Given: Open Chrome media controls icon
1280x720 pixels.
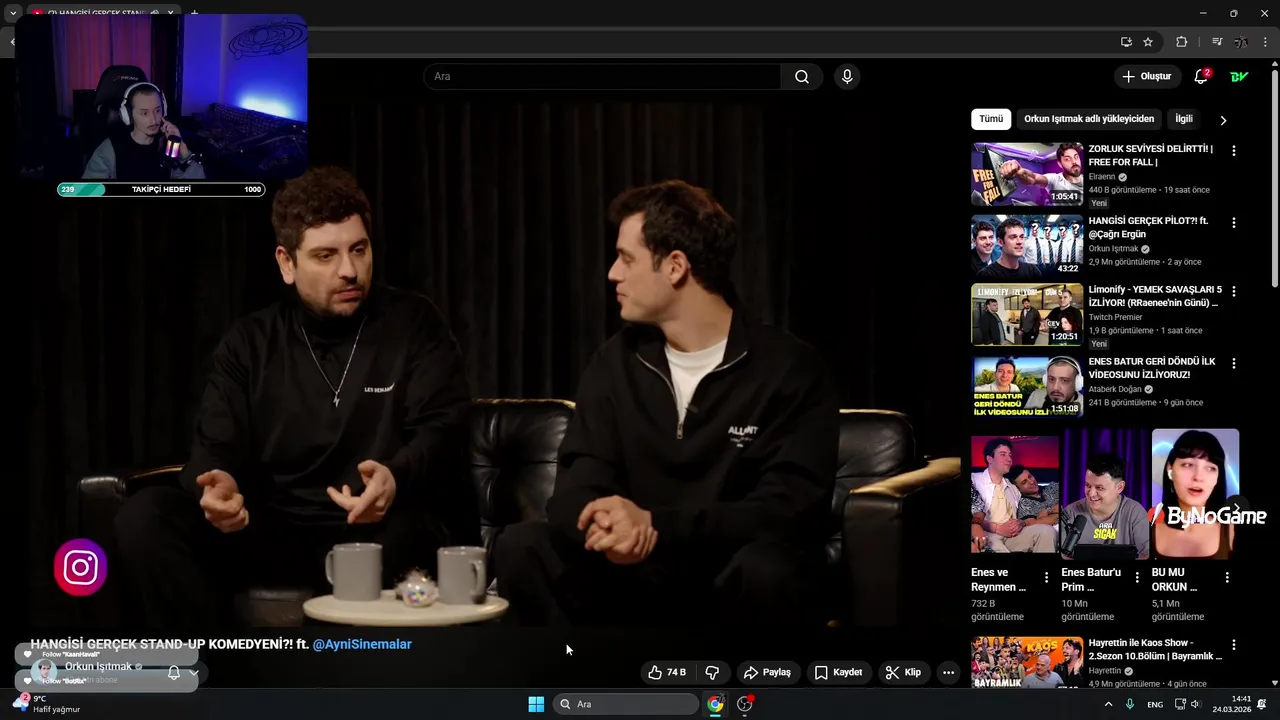Looking at the screenshot, I should click(1217, 42).
